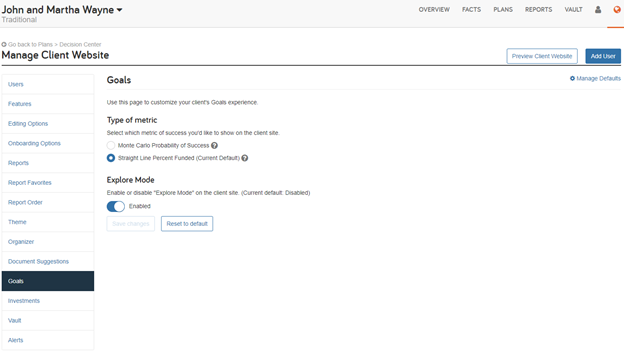Open Reports in the sidebar
Viewport: 624px width, 364px height.
48,163
